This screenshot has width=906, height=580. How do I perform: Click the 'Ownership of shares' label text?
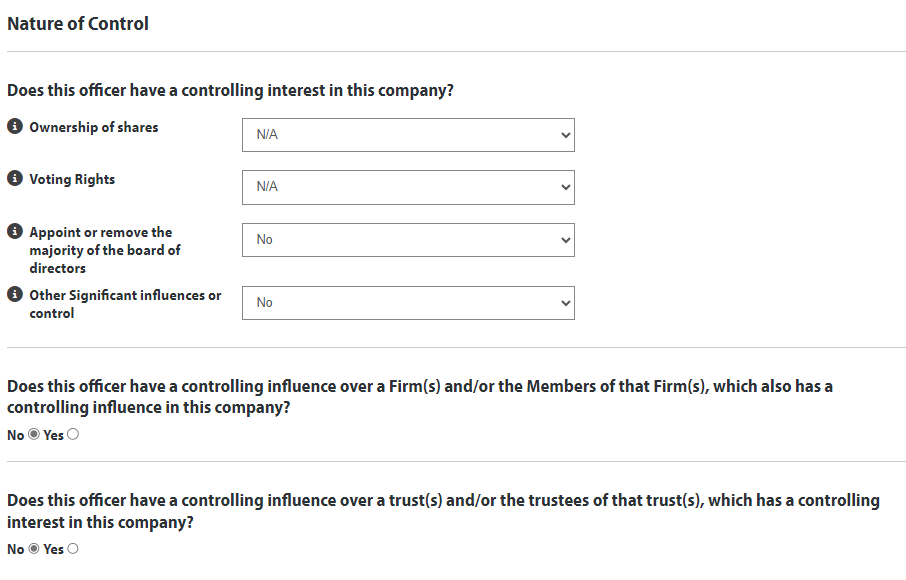coord(93,127)
